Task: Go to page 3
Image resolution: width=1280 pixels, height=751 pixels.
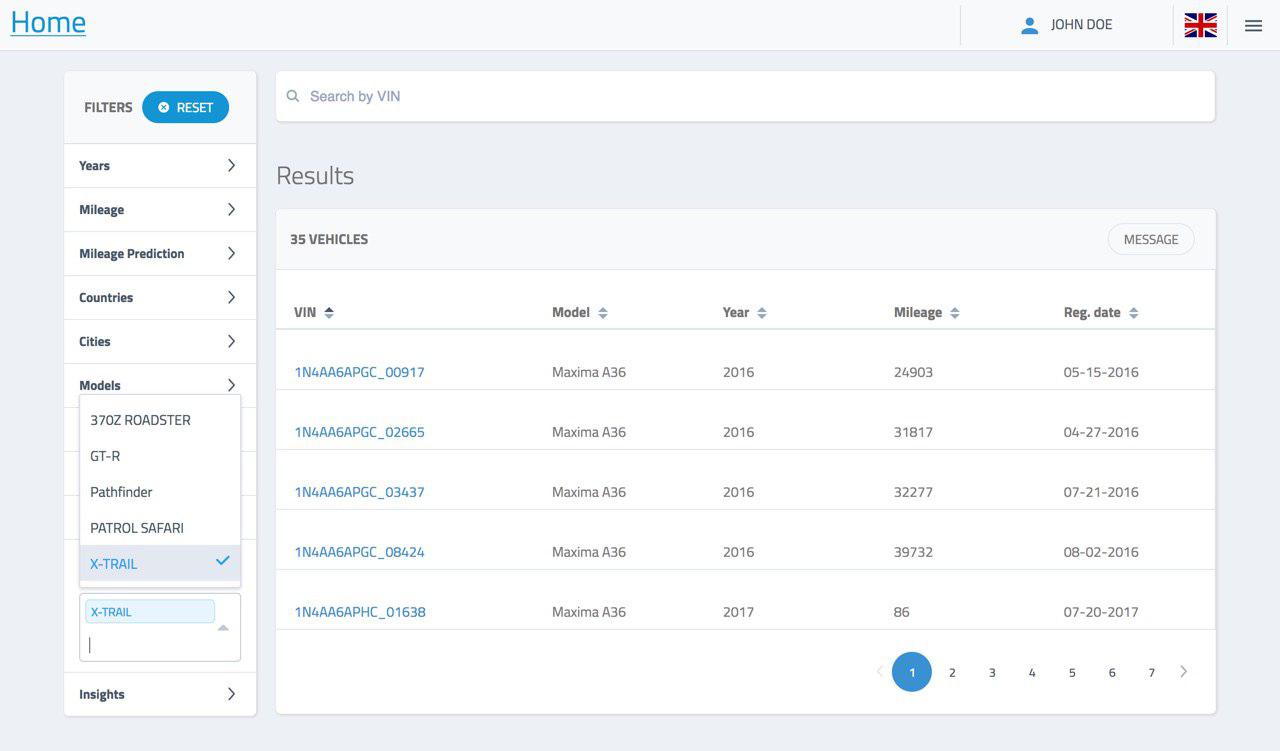Action: [992, 672]
